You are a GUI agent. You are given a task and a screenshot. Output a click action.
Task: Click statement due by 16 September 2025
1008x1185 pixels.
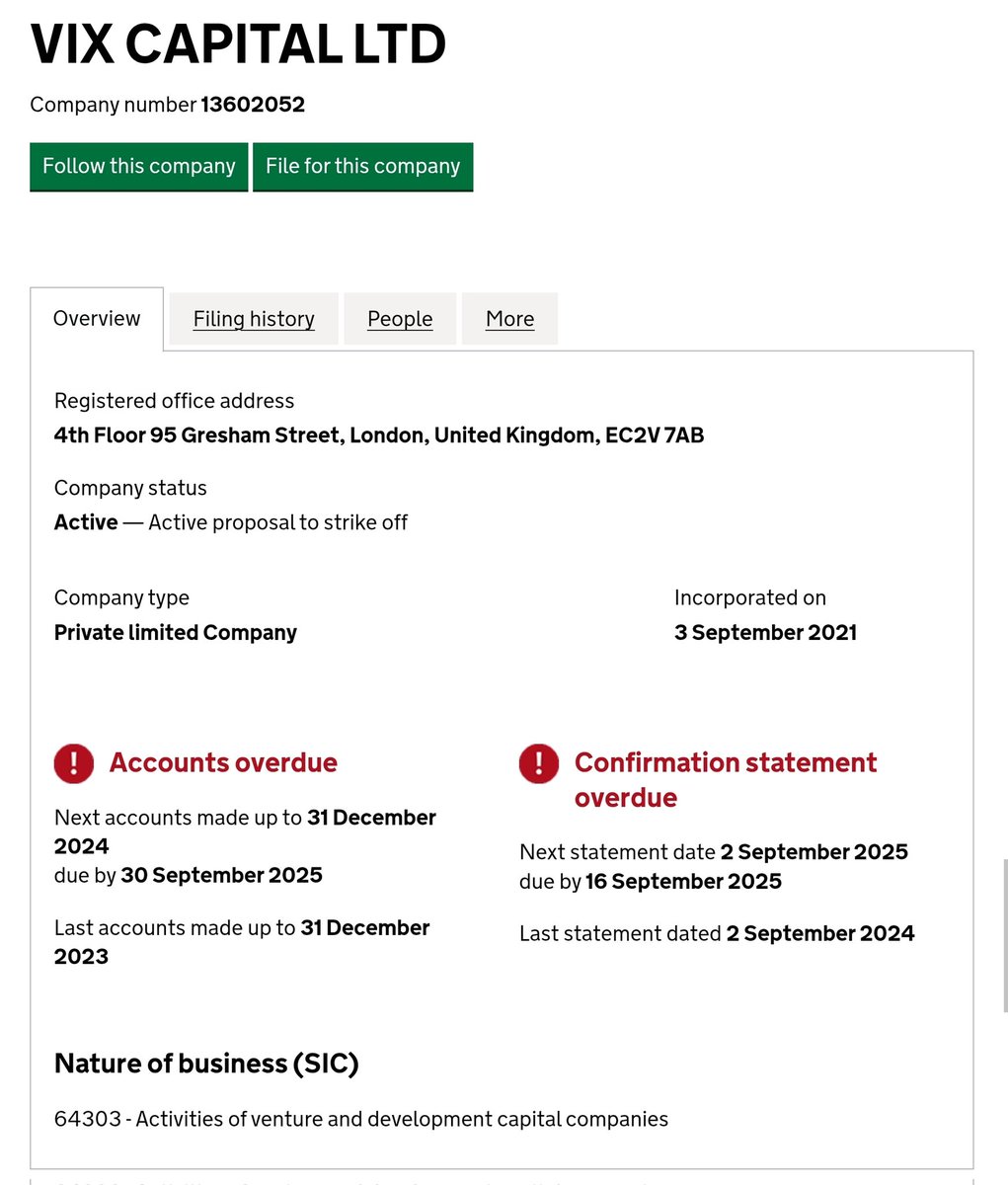651,881
